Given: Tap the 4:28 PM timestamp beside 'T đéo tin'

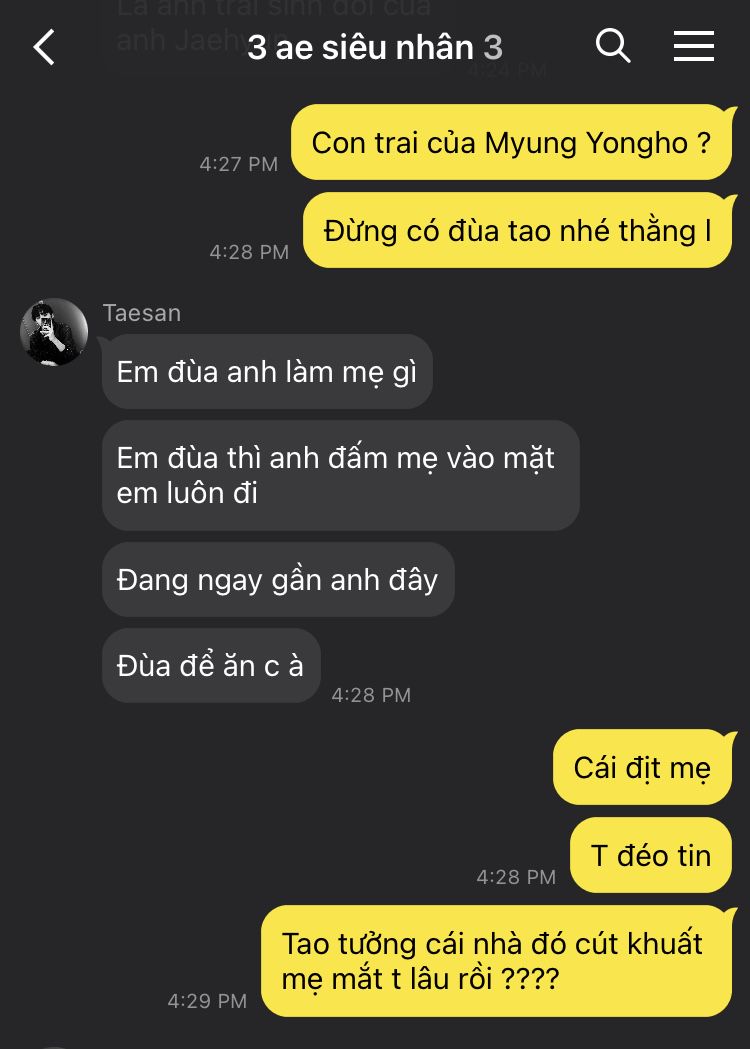Looking at the screenshot, I should (517, 877).
